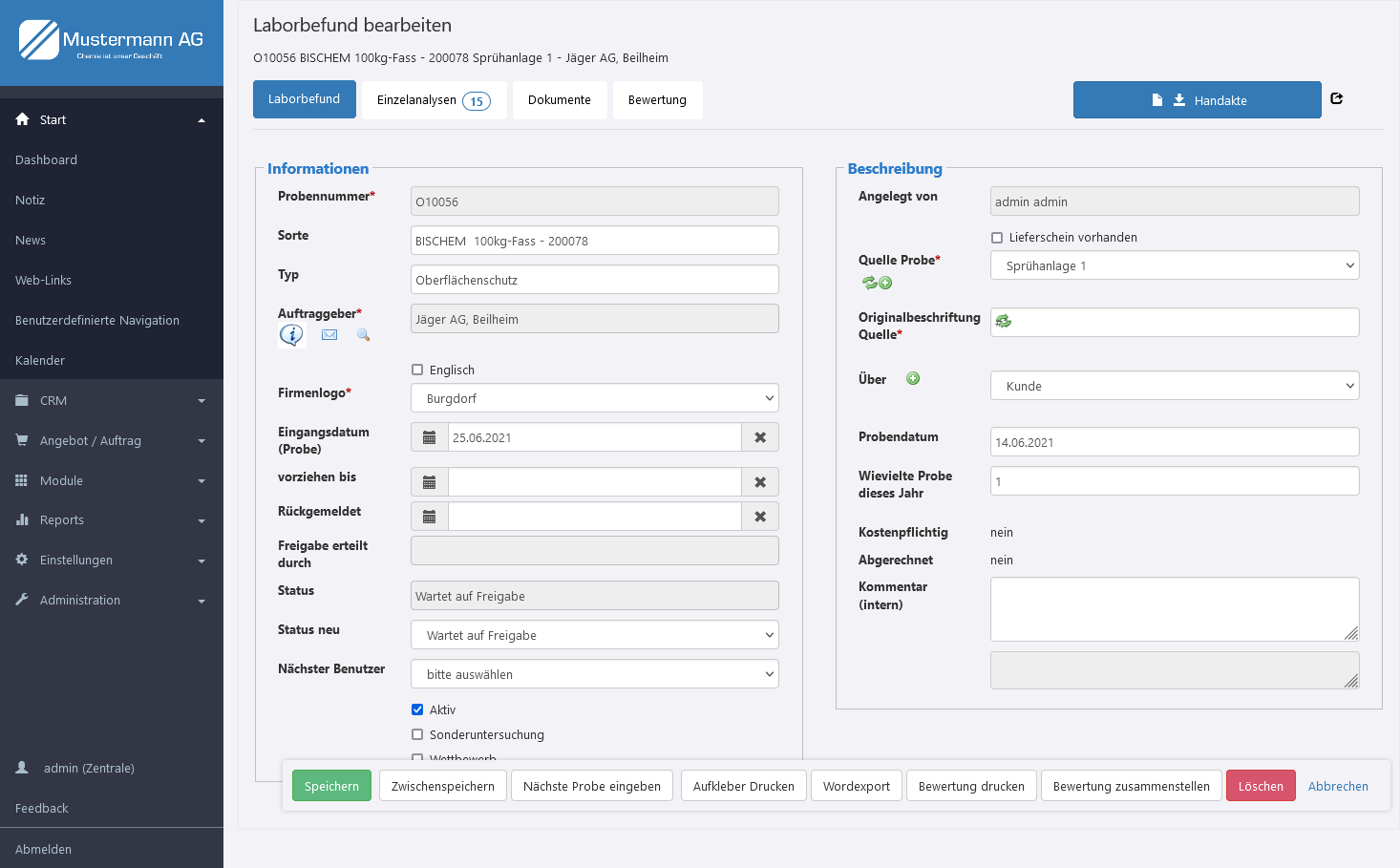
Task: Open the Firmenlogo dropdown
Action: (595, 398)
